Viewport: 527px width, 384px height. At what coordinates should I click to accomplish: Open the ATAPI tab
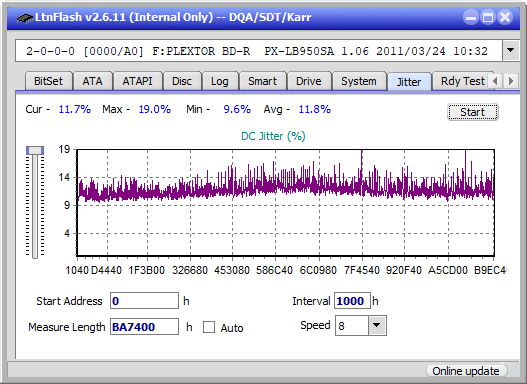pyautogui.click(x=137, y=81)
